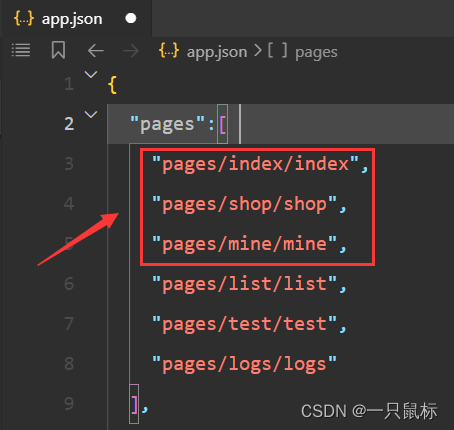Go forward with the right arrow
The height and width of the screenshot is (430, 454).
(x=131, y=51)
